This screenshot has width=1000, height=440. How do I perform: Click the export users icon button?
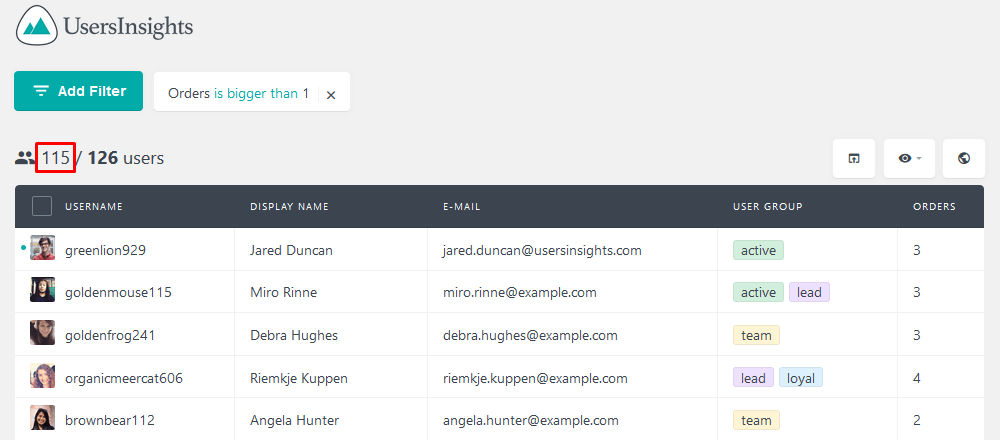pyautogui.click(x=854, y=158)
